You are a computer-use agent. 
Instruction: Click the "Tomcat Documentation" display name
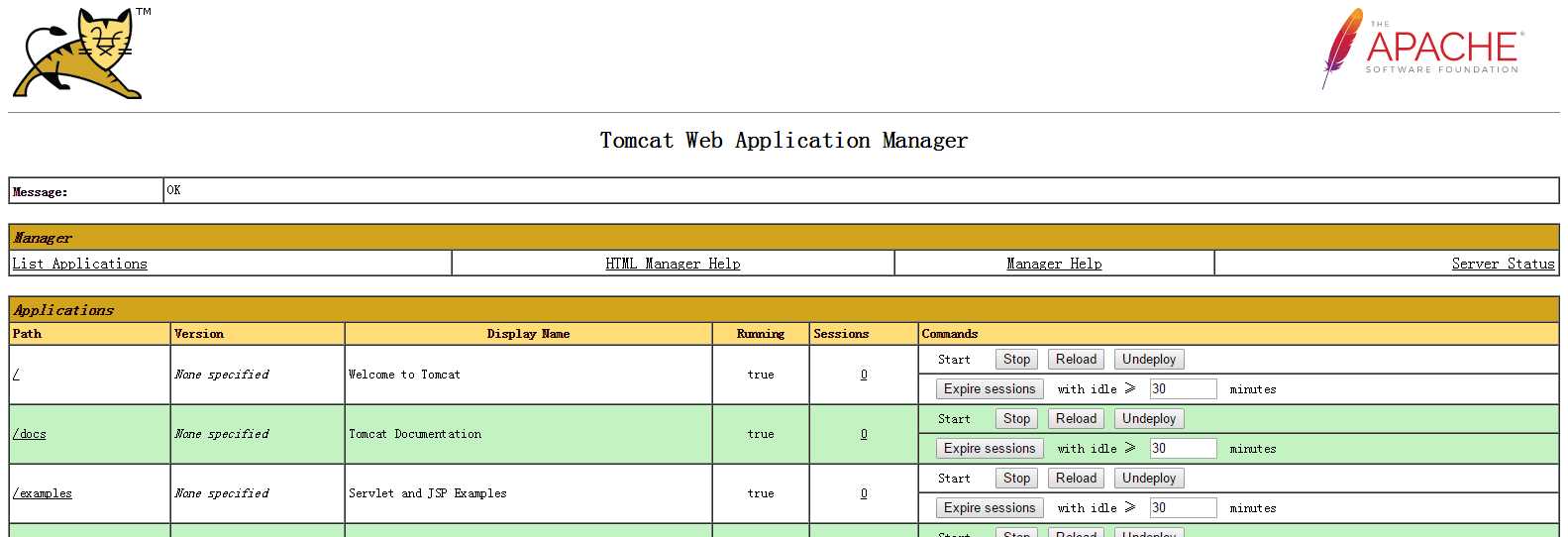point(415,434)
